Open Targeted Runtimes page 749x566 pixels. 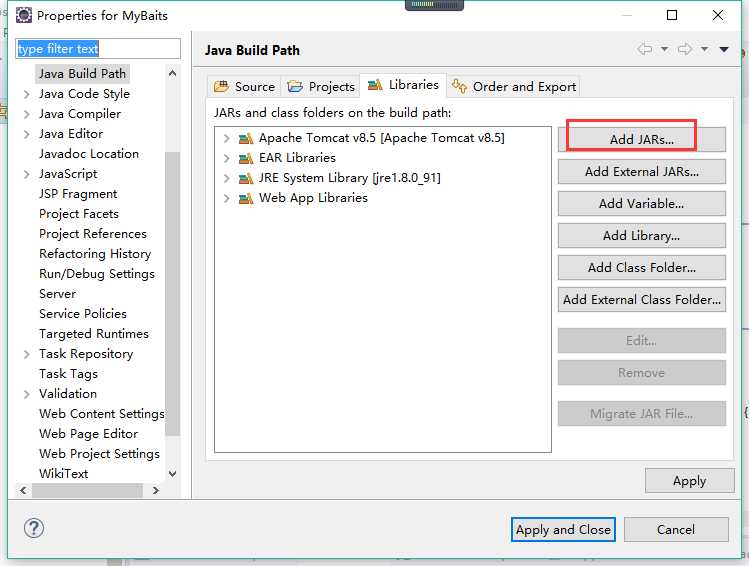tap(94, 334)
